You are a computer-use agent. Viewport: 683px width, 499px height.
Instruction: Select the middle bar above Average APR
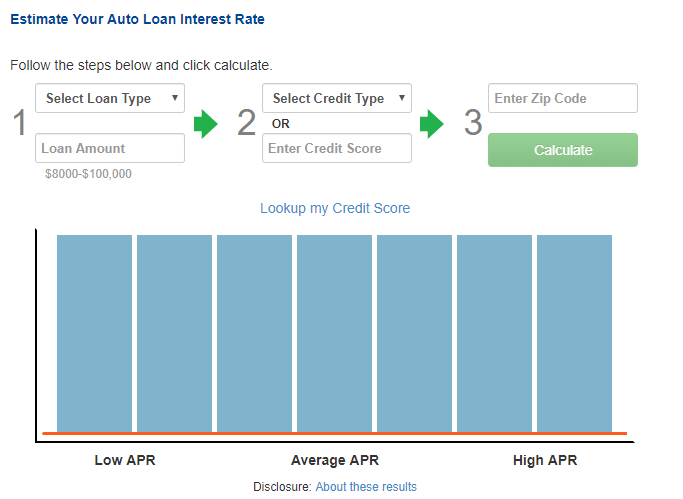(x=335, y=334)
